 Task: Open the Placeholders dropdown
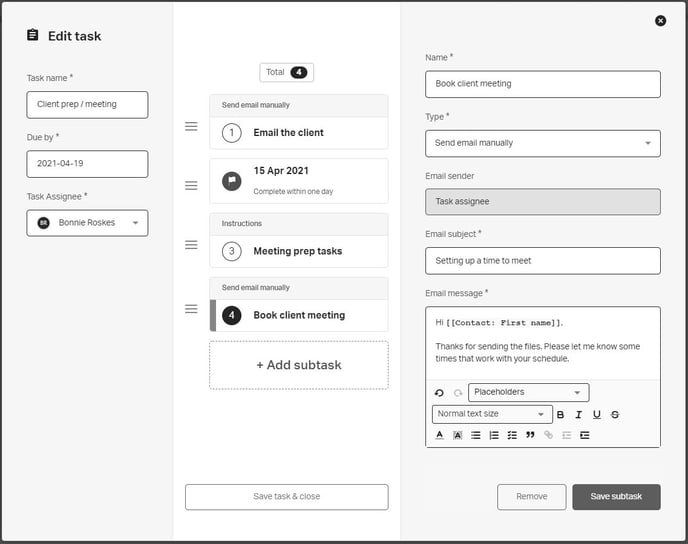point(528,393)
